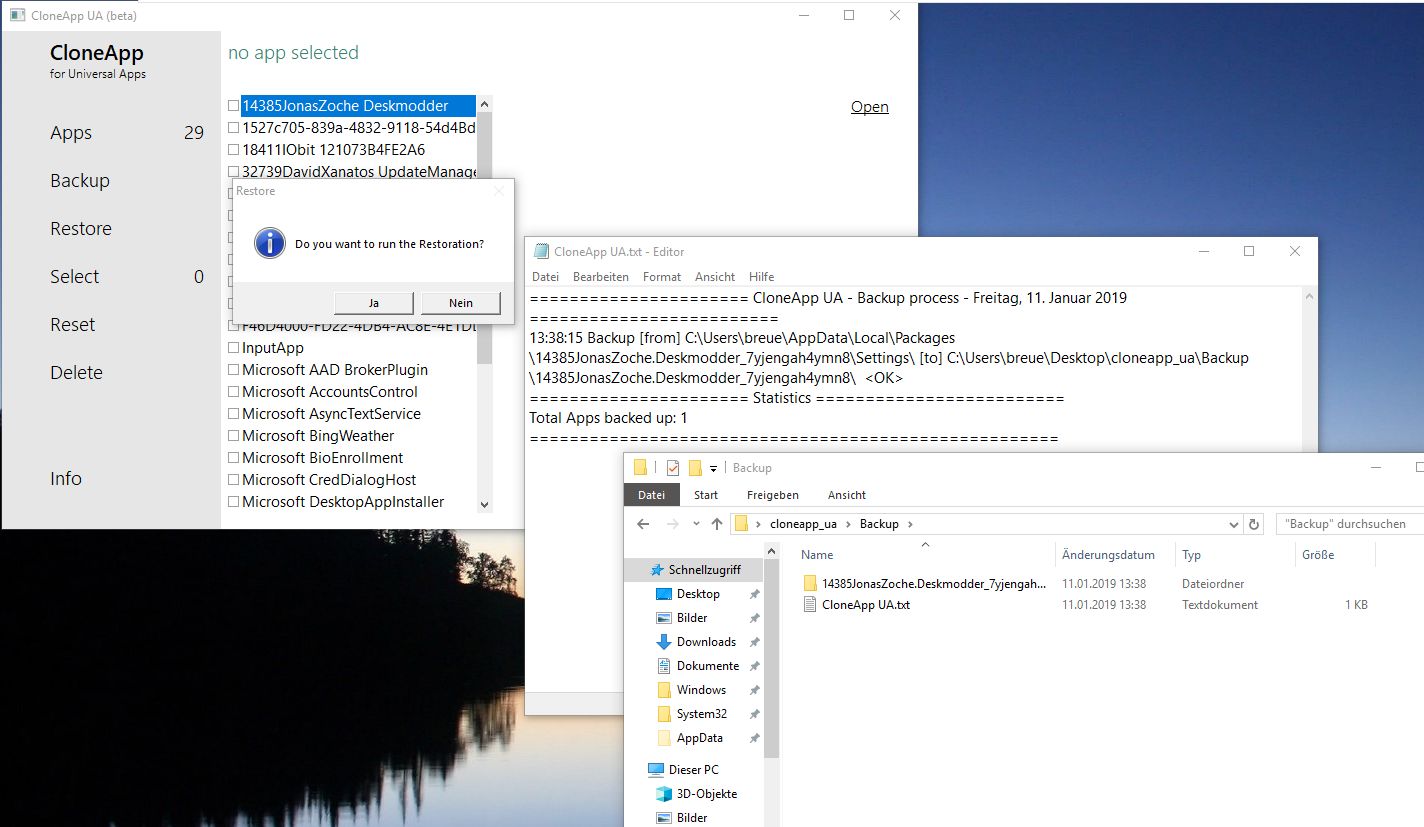Open the Format menu in the Editor

(662, 277)
